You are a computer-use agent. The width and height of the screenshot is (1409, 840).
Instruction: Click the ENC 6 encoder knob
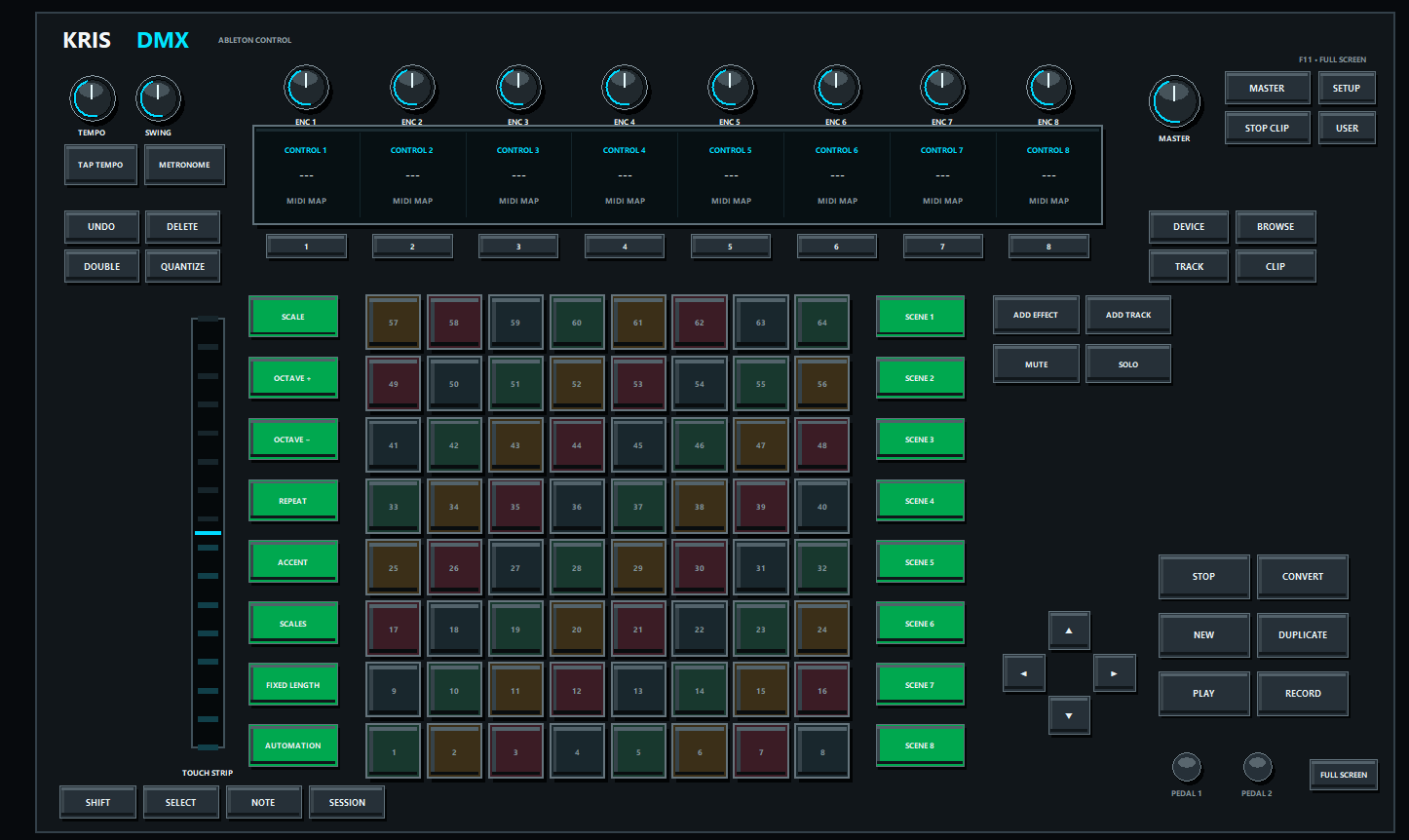pyautogui.click(x=836, y=89)
